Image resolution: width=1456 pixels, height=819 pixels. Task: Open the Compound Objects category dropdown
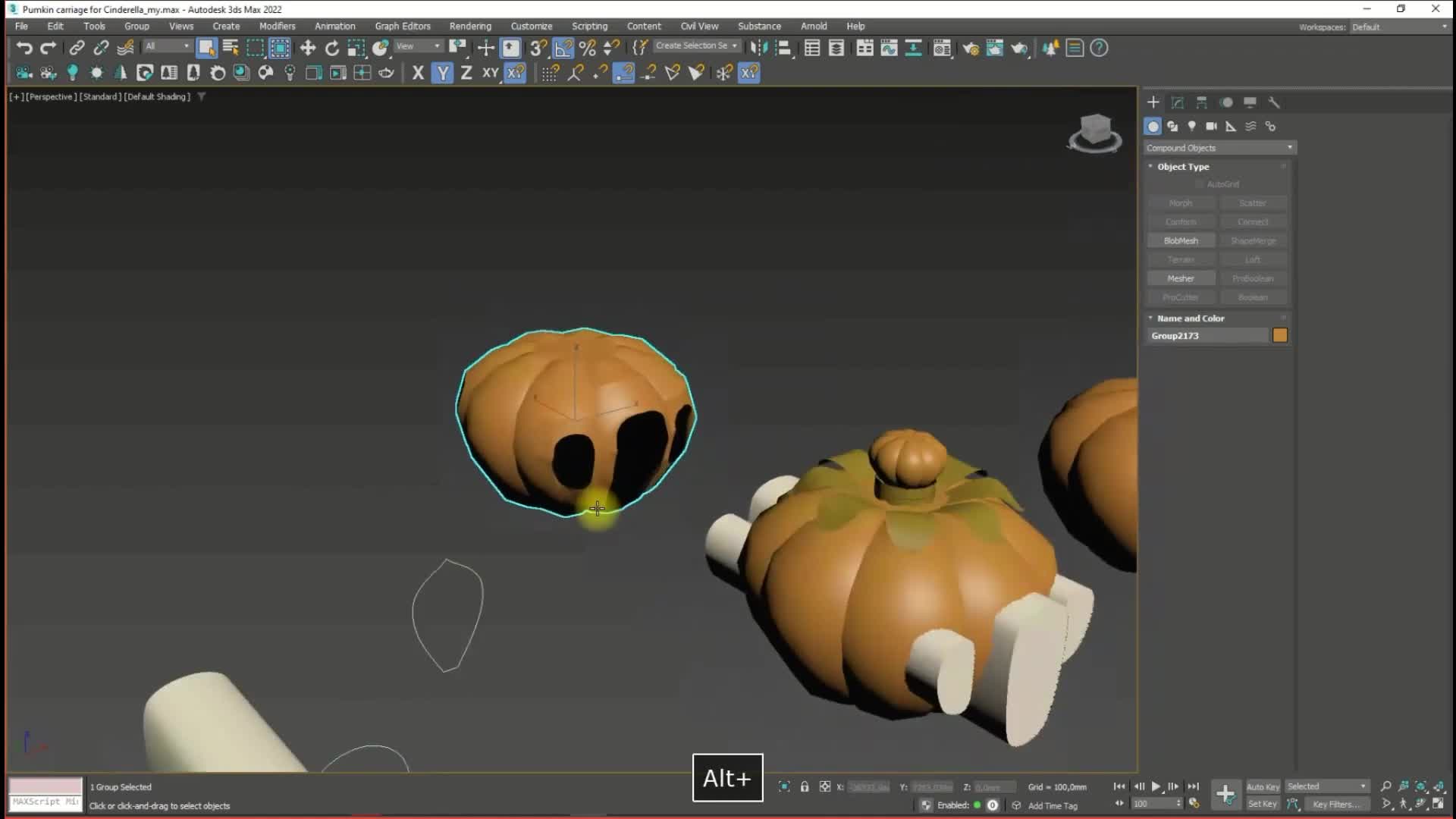[x=1219, y=148]
